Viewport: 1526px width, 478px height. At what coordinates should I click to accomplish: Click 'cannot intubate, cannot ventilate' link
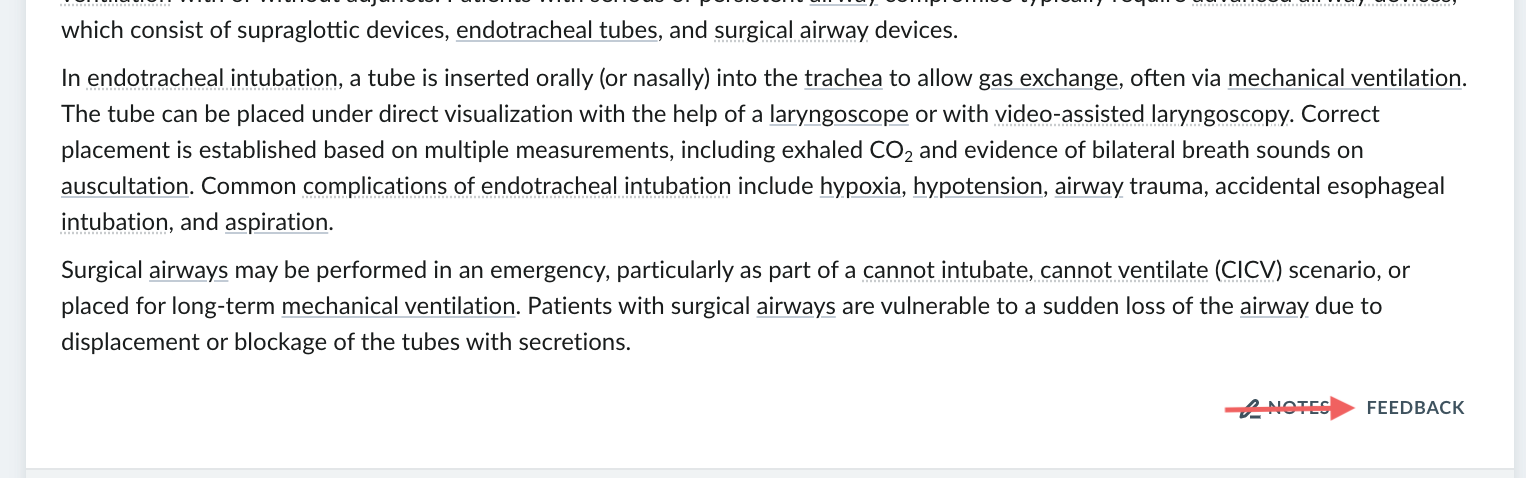(x=1035, y=270)
